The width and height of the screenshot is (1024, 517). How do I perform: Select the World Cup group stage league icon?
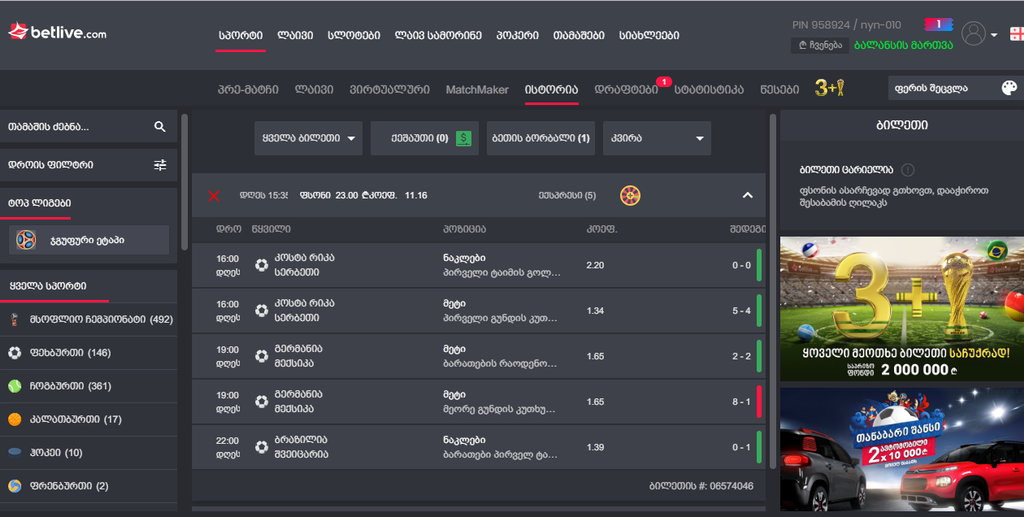point(29,240)
